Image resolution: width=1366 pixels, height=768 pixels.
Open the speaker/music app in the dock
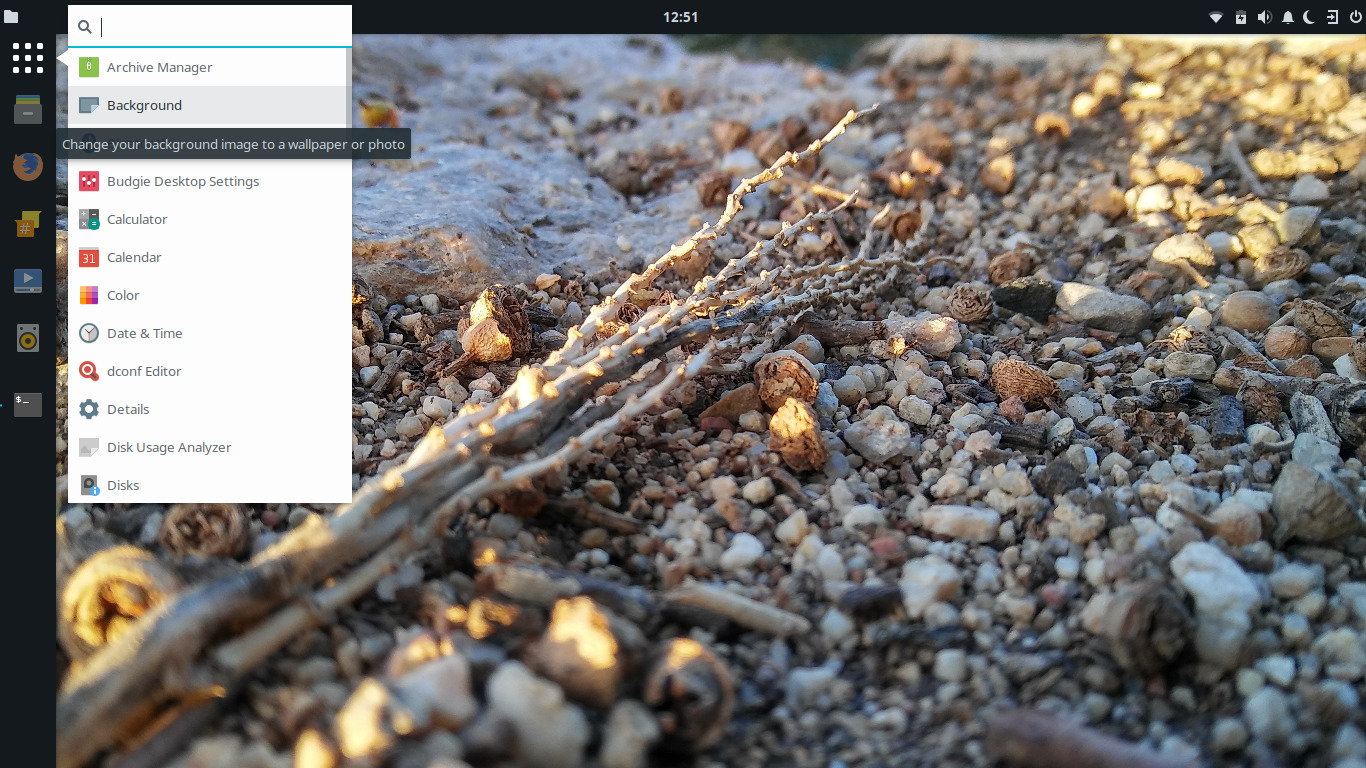(27, 337)
